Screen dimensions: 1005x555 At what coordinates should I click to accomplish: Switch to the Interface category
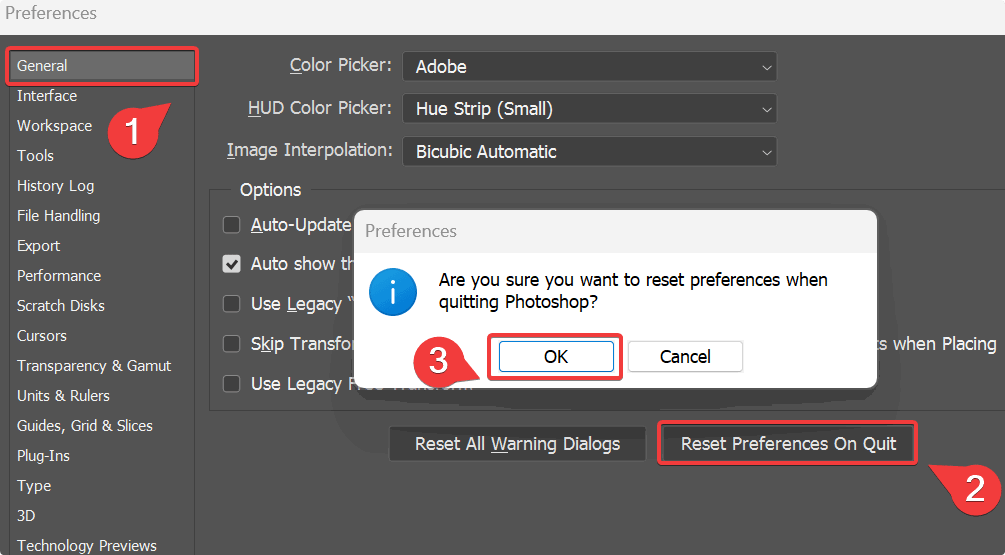[47, 96]
